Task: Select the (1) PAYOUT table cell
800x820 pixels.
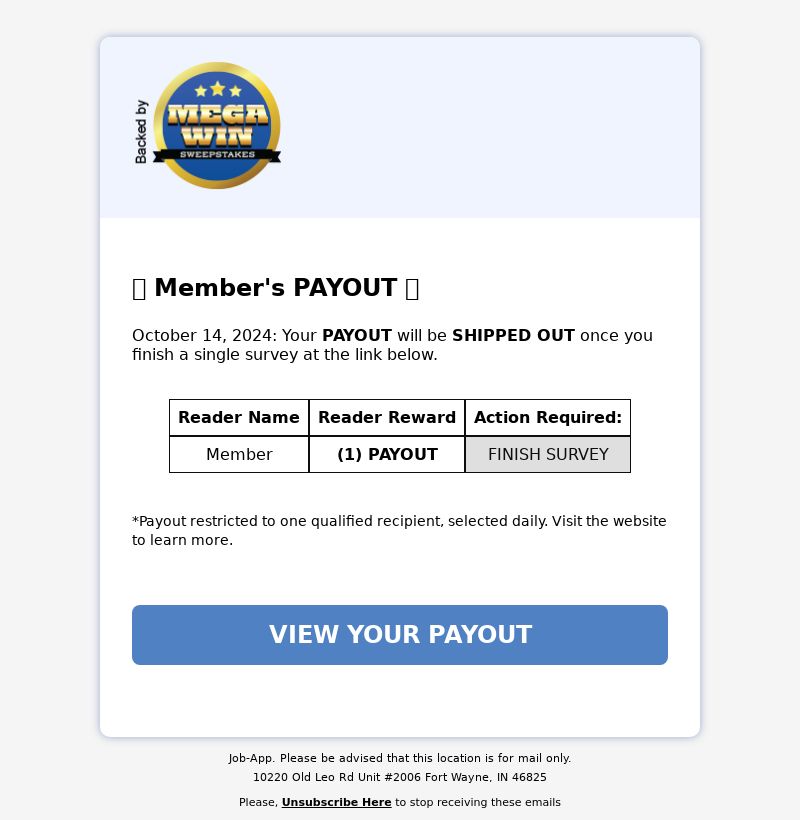Action: tap(387, 454)
